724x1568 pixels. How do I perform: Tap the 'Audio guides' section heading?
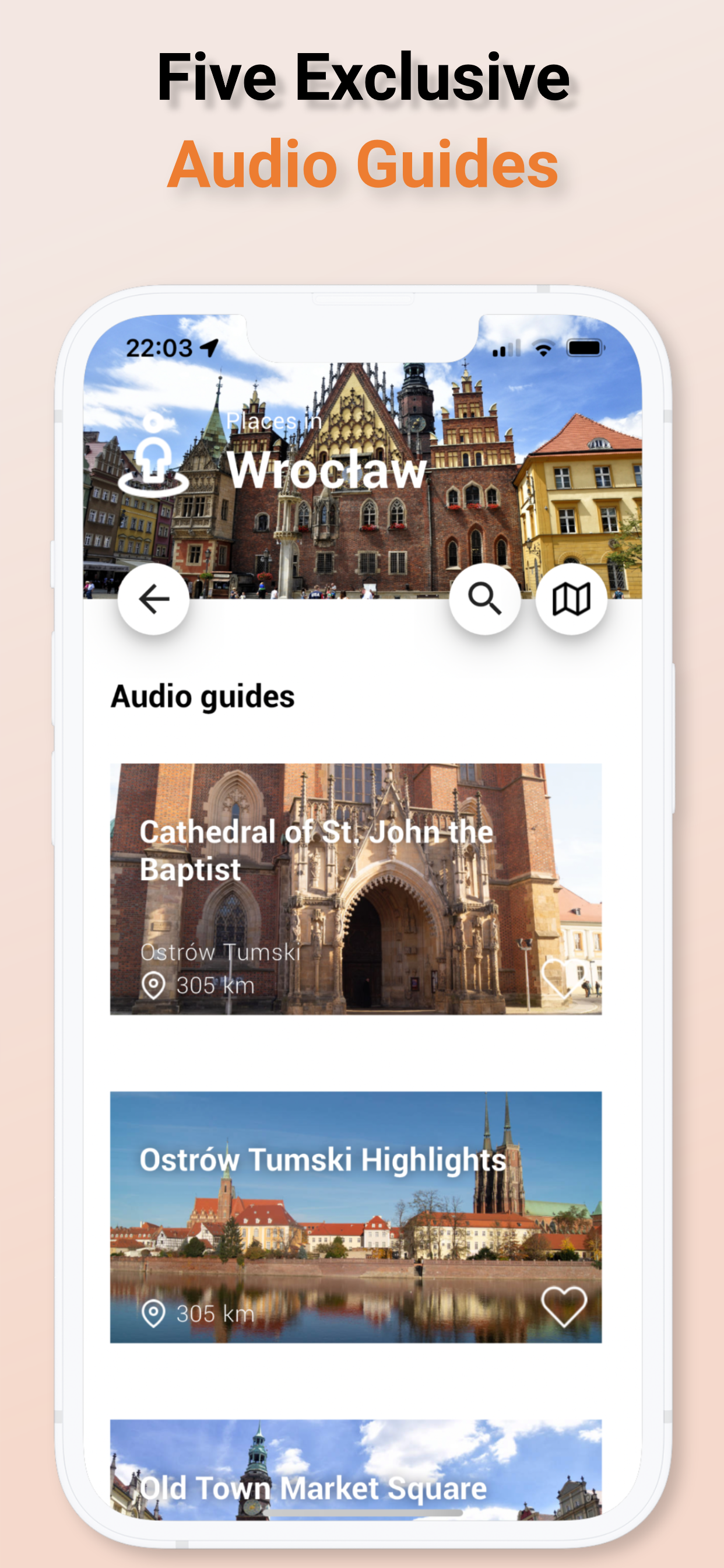pos(203,696)
